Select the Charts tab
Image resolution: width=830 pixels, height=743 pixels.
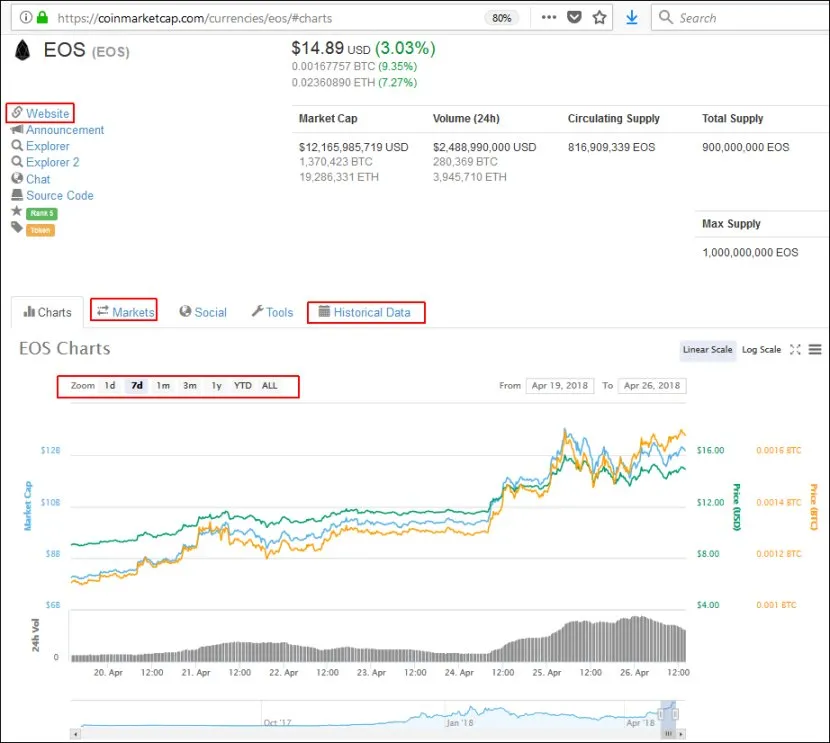coord(47,312)
